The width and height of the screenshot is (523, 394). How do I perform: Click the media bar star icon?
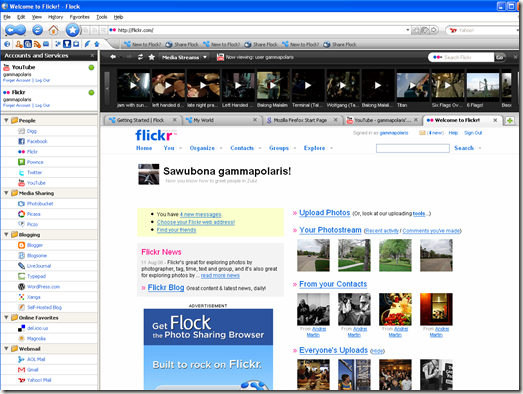coord(151,57)
